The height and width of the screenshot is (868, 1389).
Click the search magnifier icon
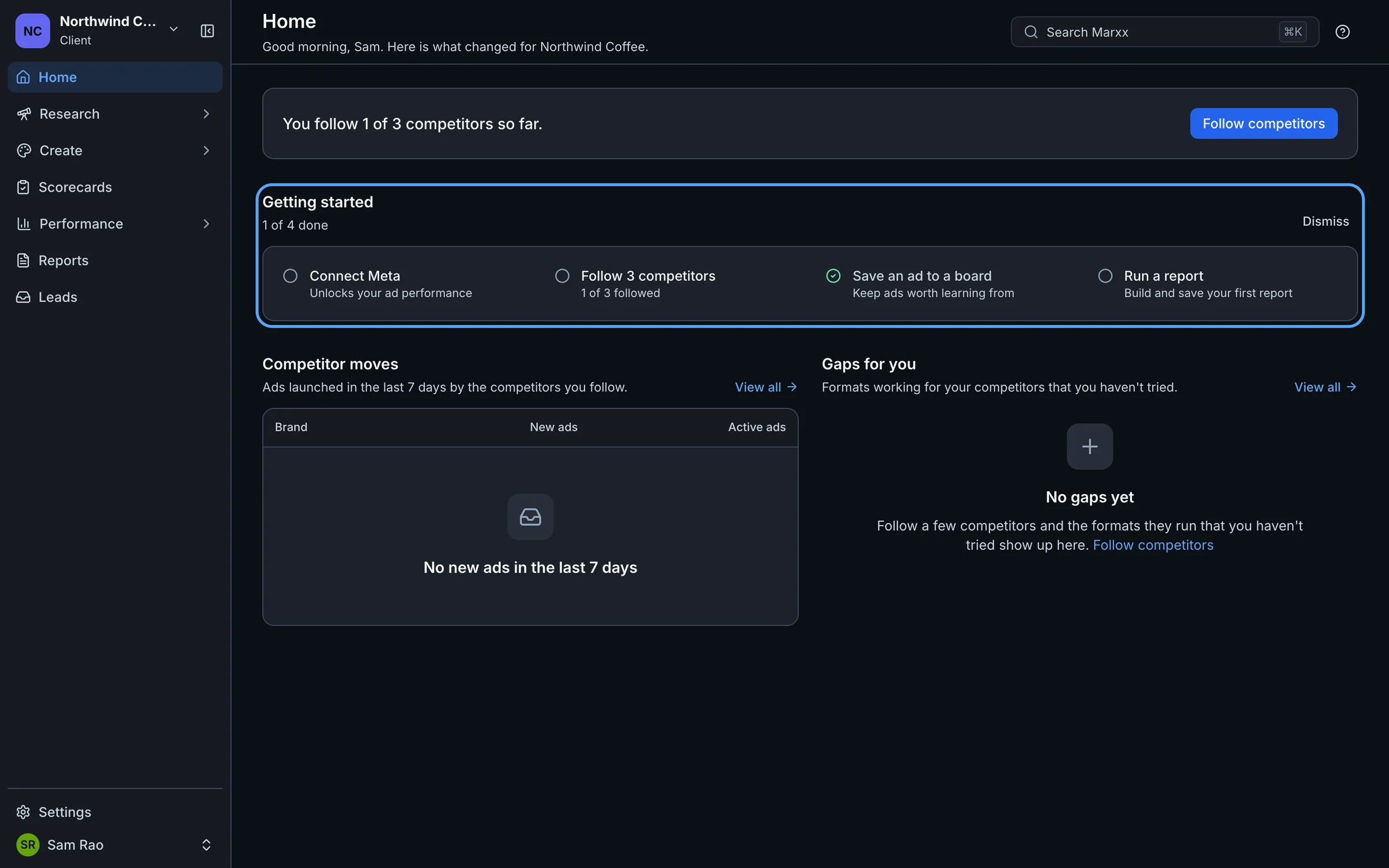click(x=1031, y=32)
